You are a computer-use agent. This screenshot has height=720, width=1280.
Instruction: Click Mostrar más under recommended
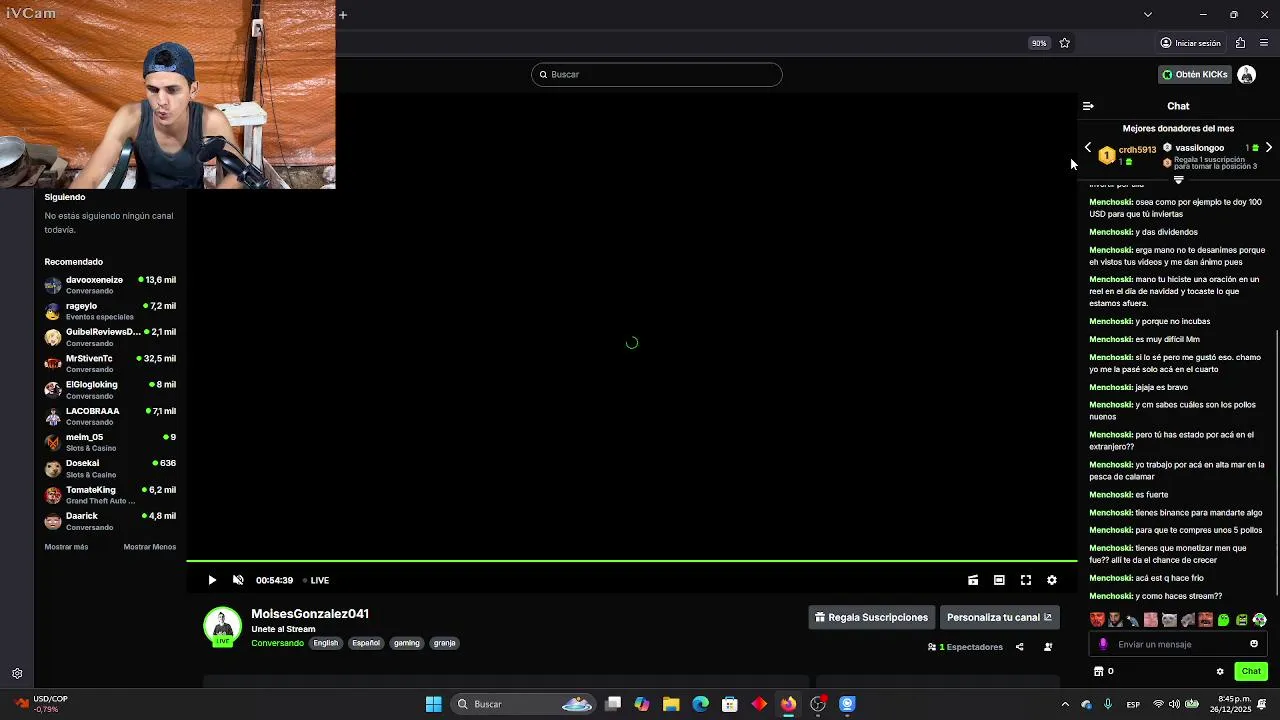66,547
